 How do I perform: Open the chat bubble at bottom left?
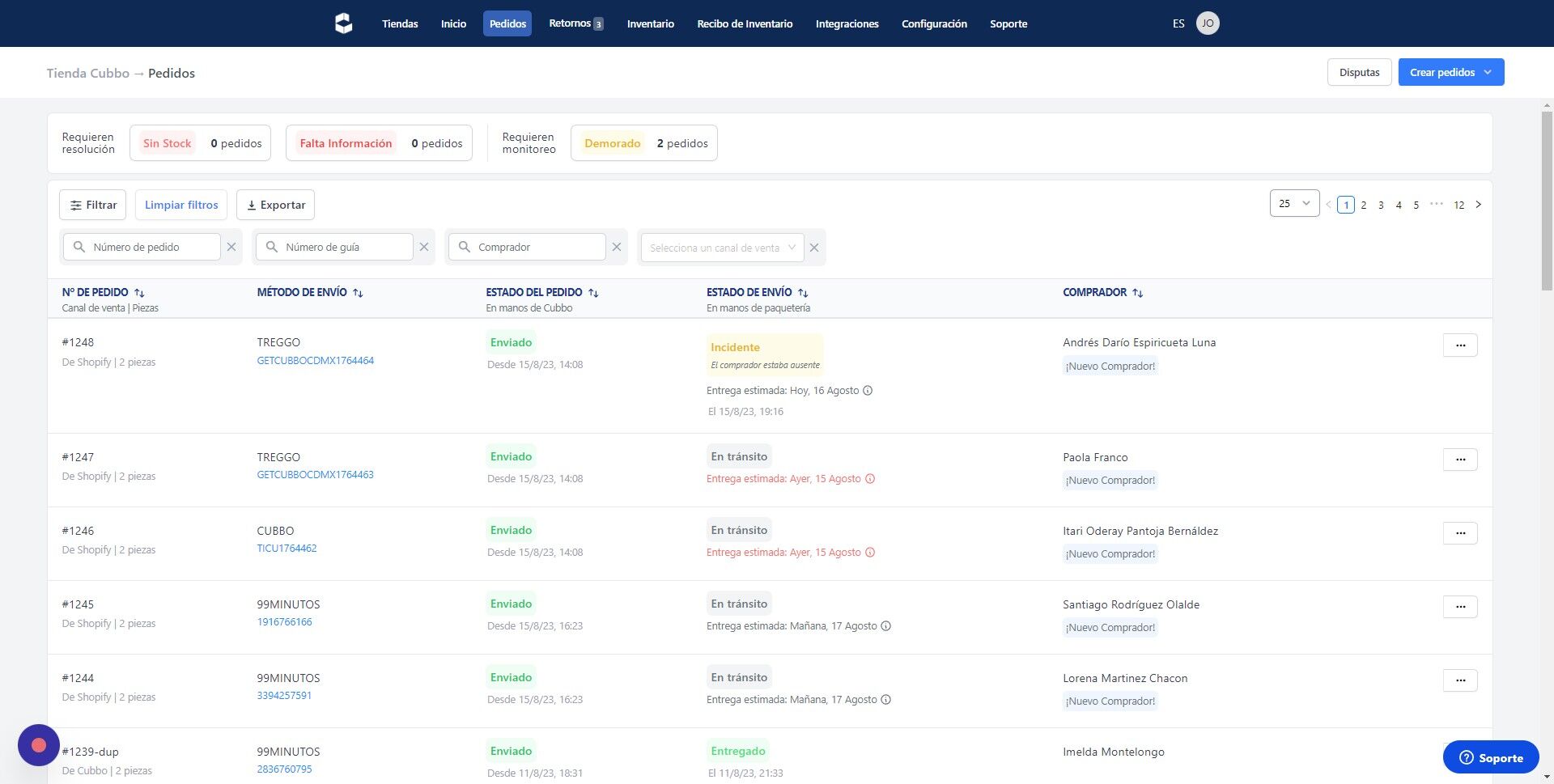pyautogui.click(x=38, y=744)
